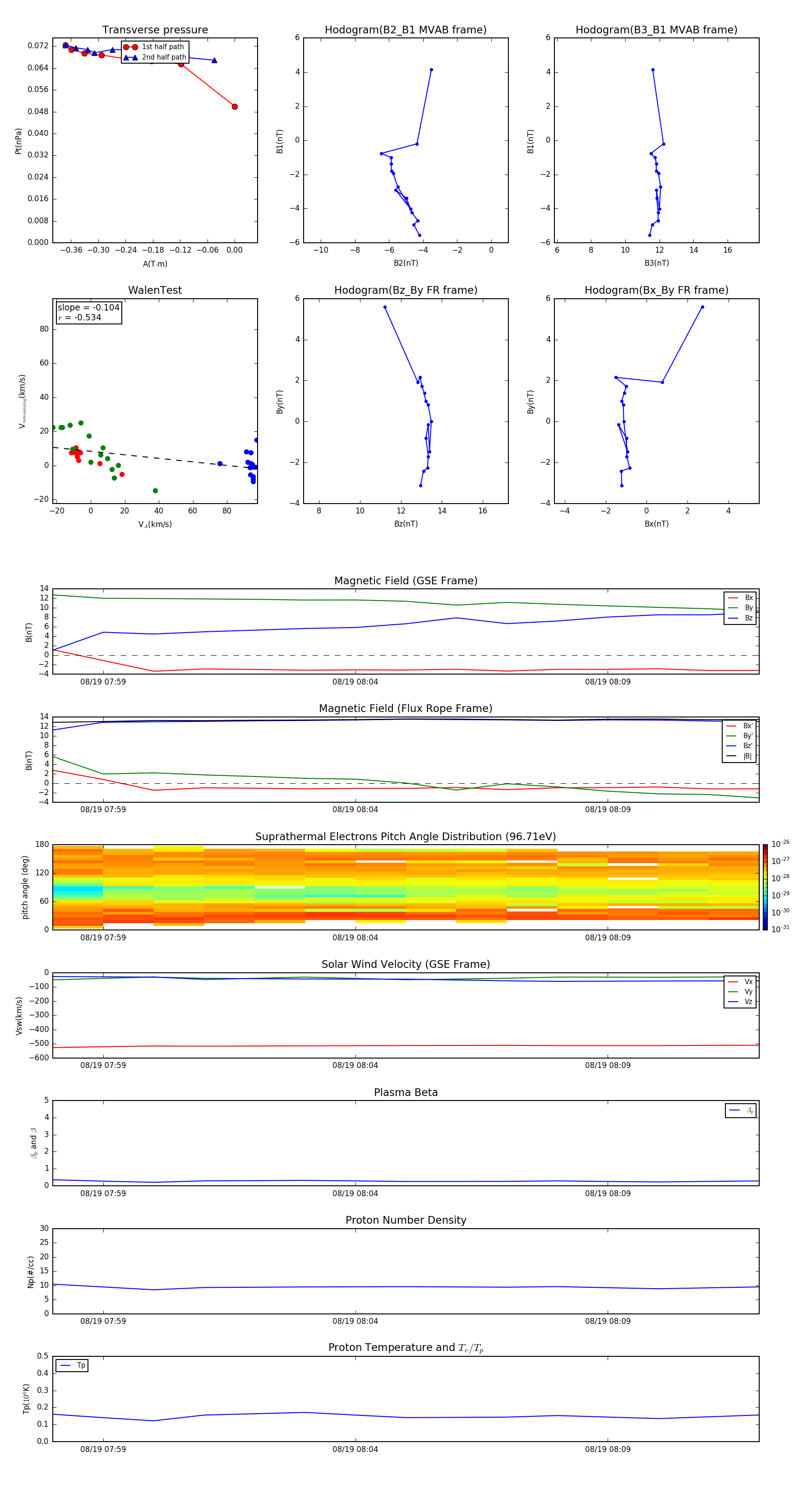Click the "Bz(nT)" x-axis label

(x=406, y=524)
